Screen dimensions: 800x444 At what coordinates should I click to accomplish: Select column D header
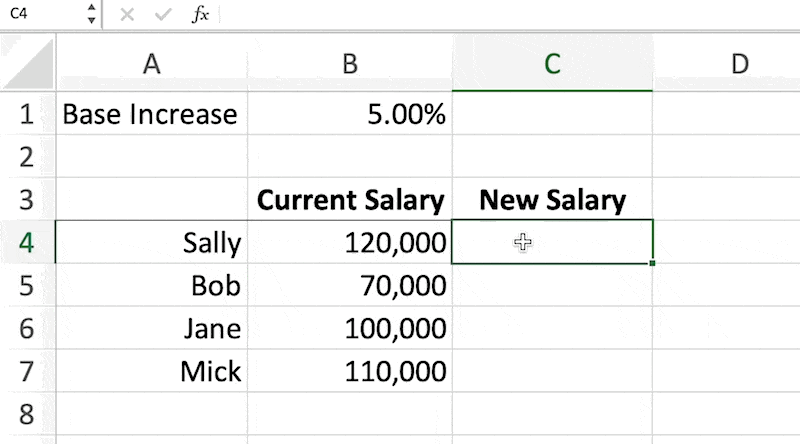coord(727,63)
